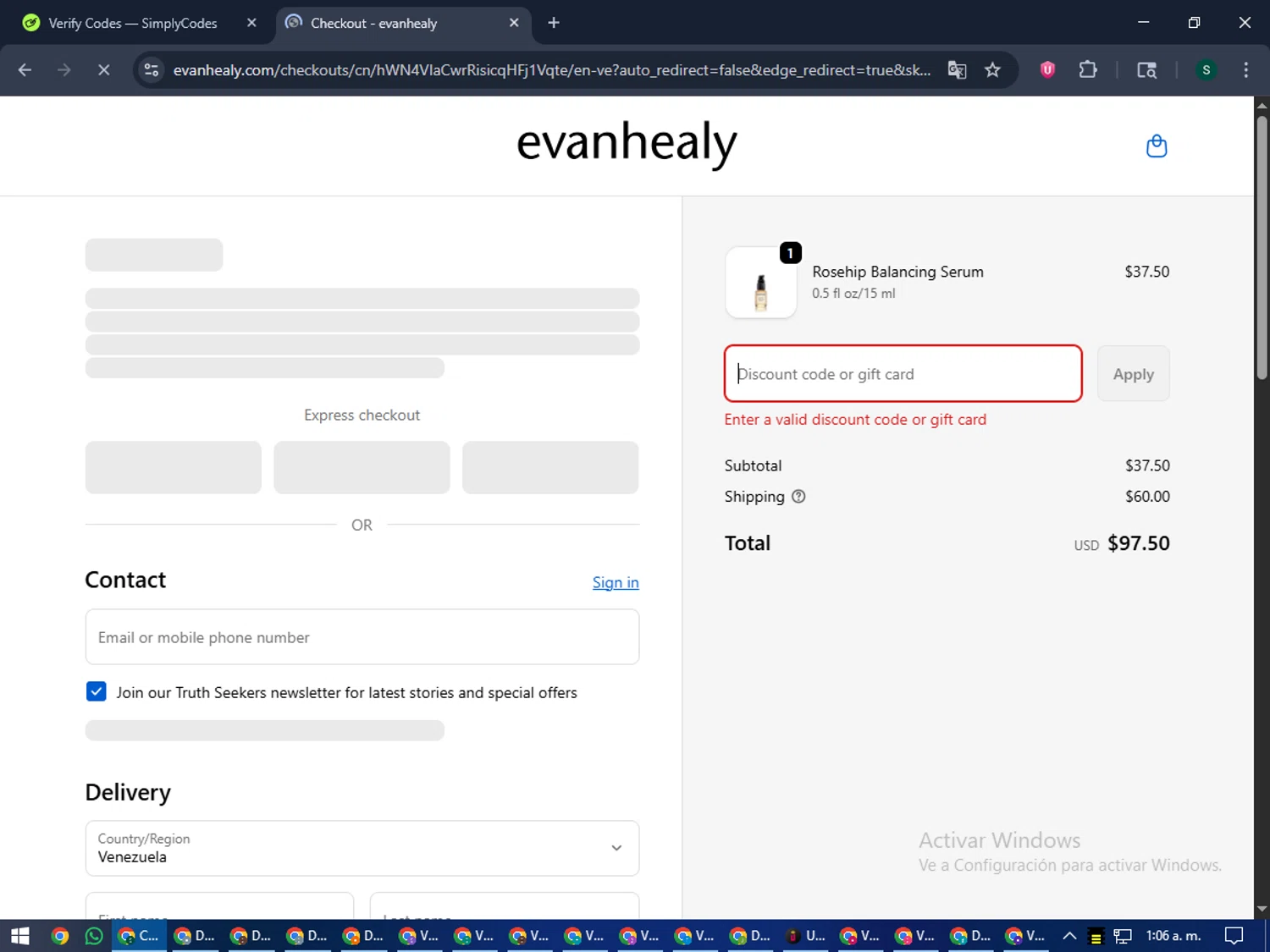
Task: Click the browser address bar URL
Action: click(552, 70)
